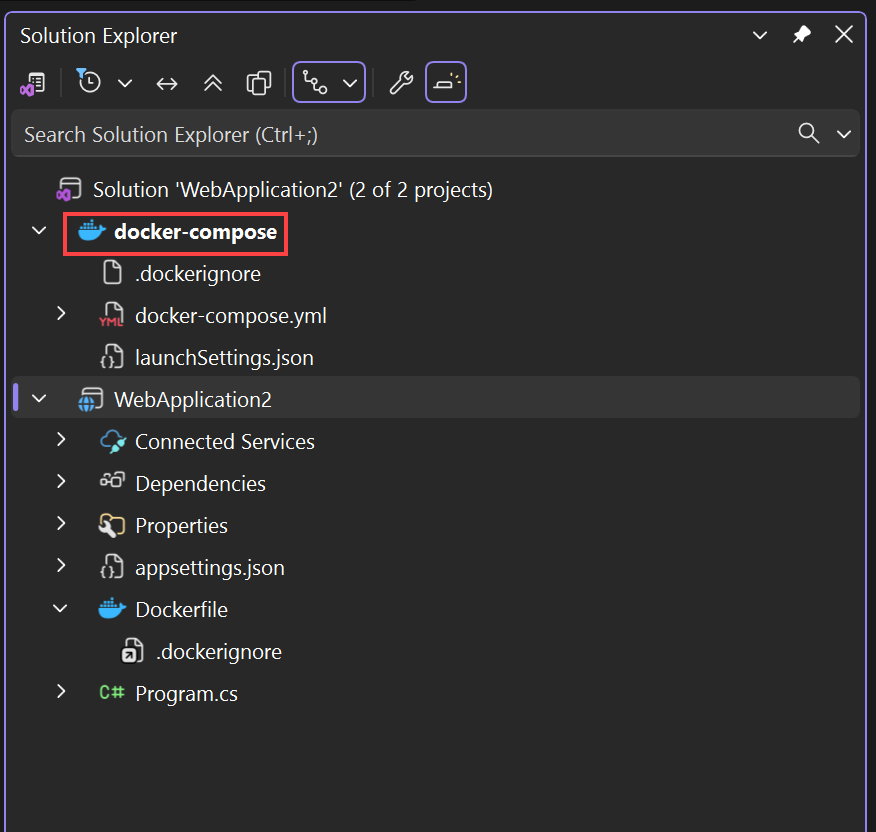Click the search magnifier icon
This screenshot has width=876, height=832.
[808, 132]
